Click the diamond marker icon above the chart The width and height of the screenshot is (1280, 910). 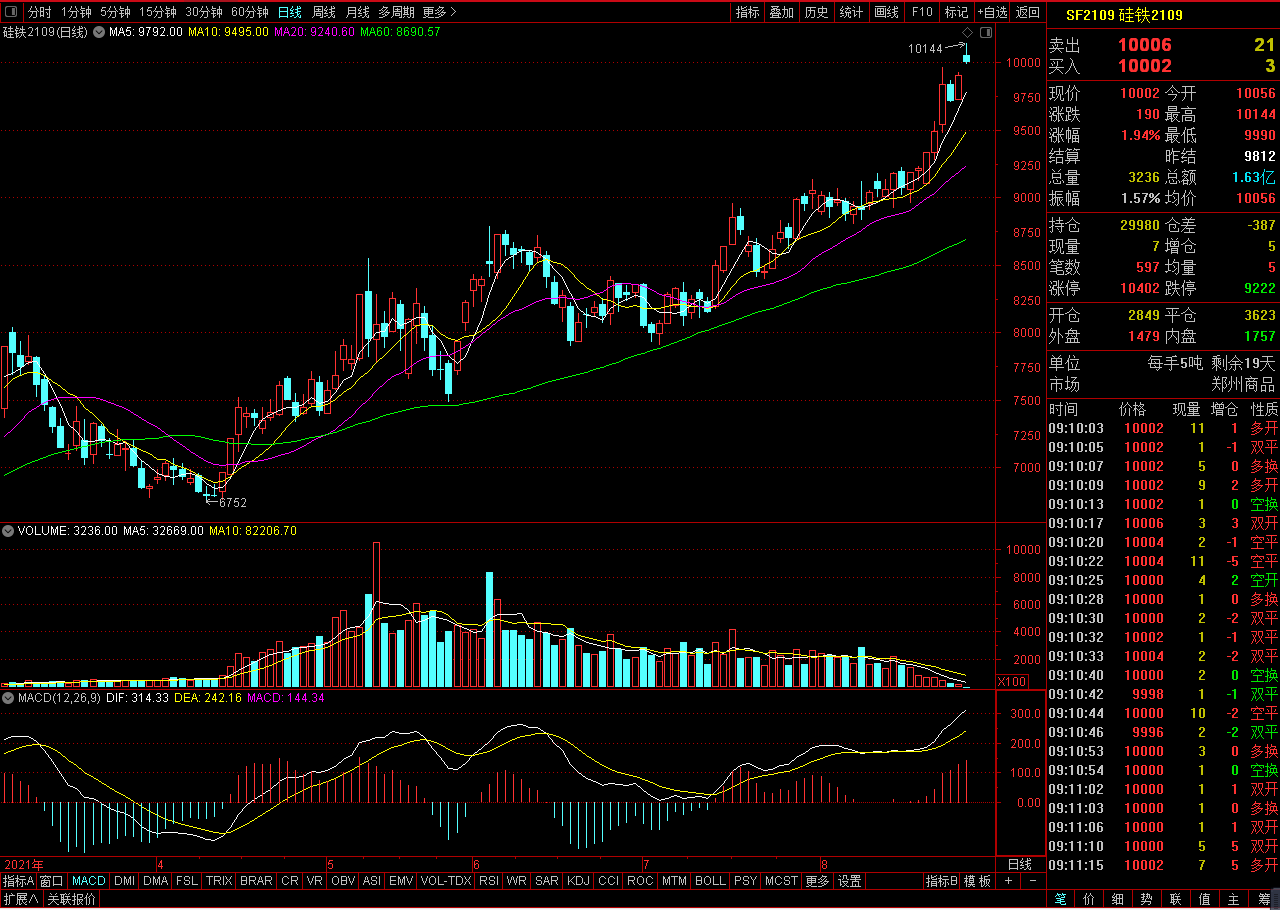point(967,33)
